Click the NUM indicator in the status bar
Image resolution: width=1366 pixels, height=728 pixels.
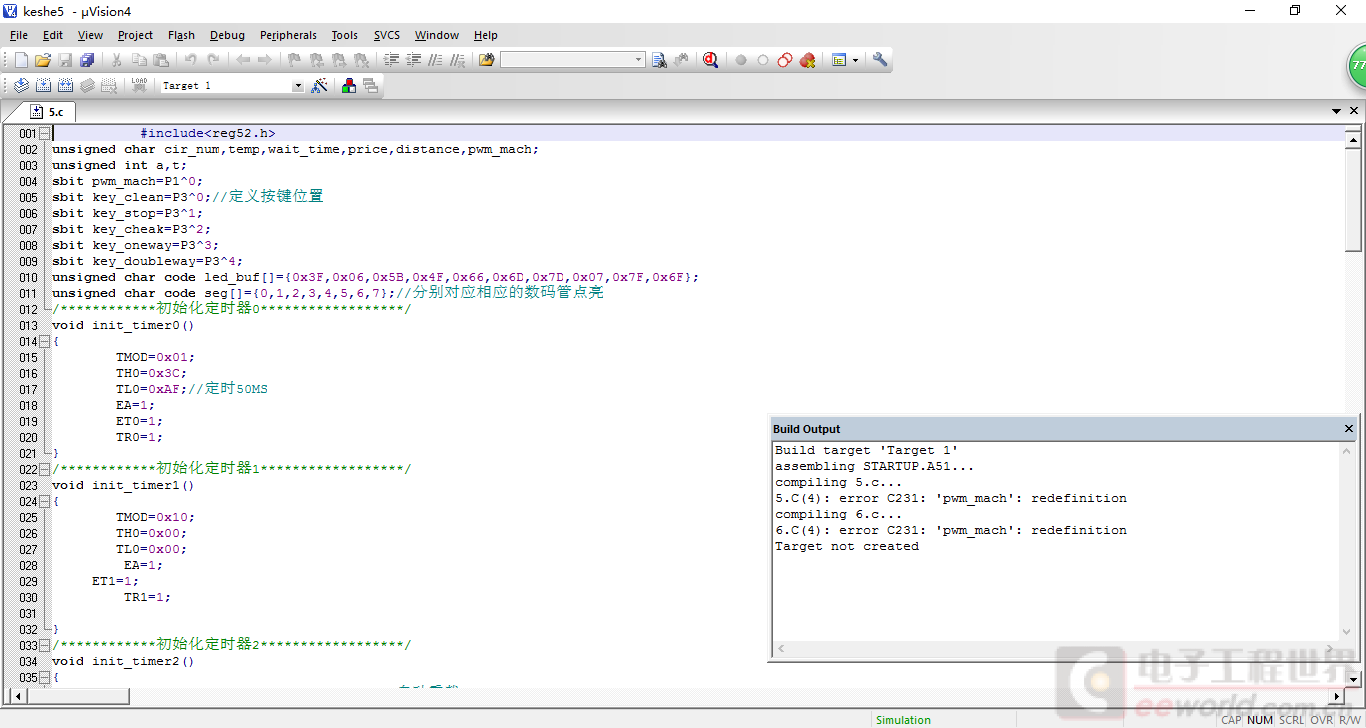coord(1260,720)
